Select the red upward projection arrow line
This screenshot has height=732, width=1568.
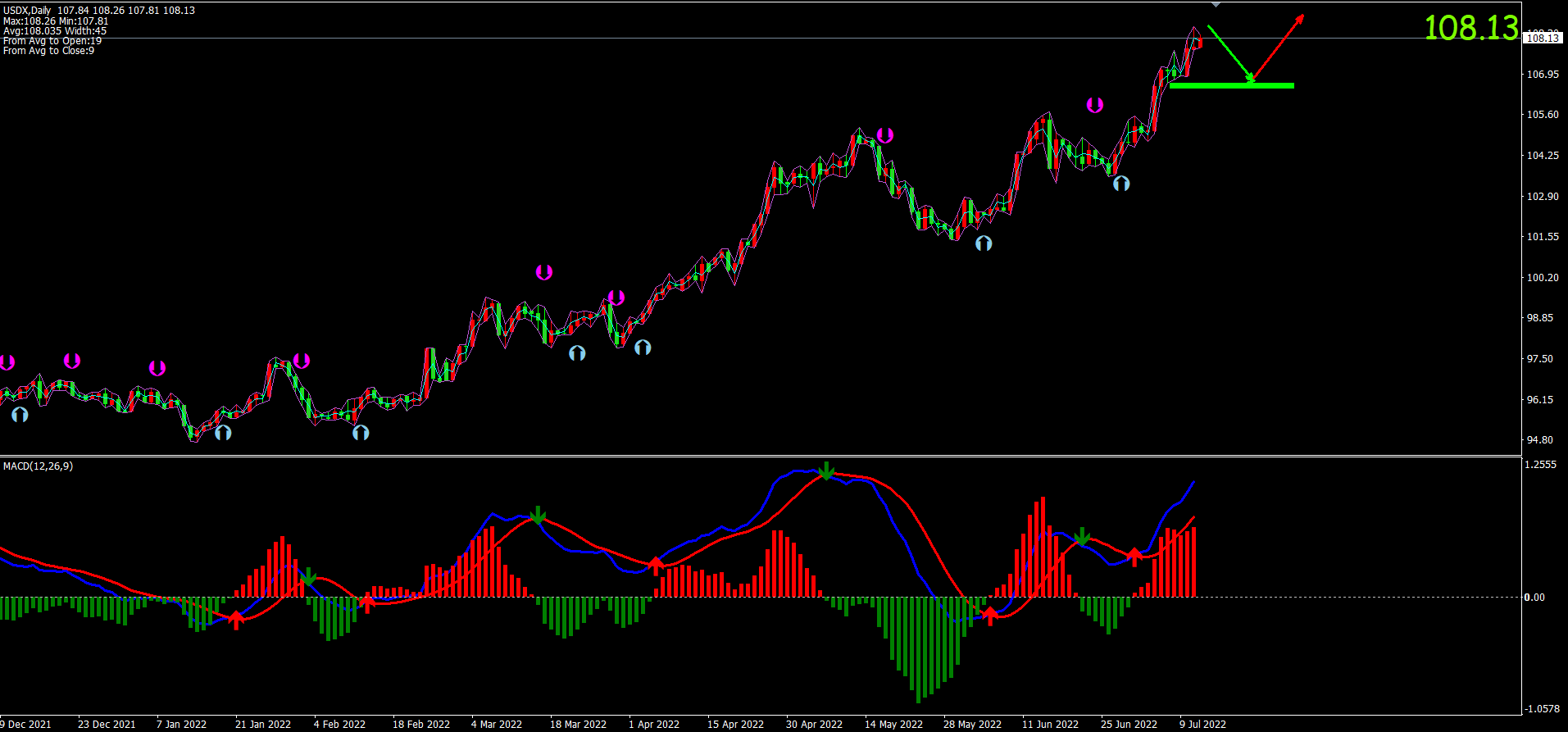[1278, 48]
